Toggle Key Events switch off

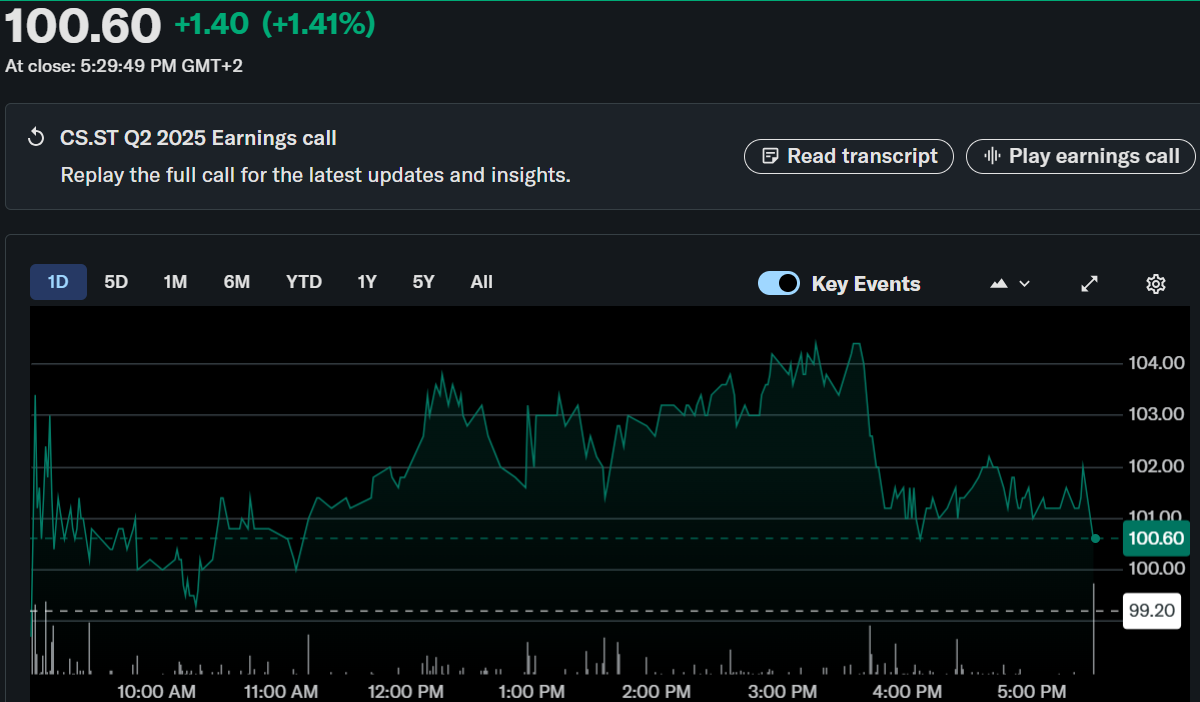(x=779, y=283)
